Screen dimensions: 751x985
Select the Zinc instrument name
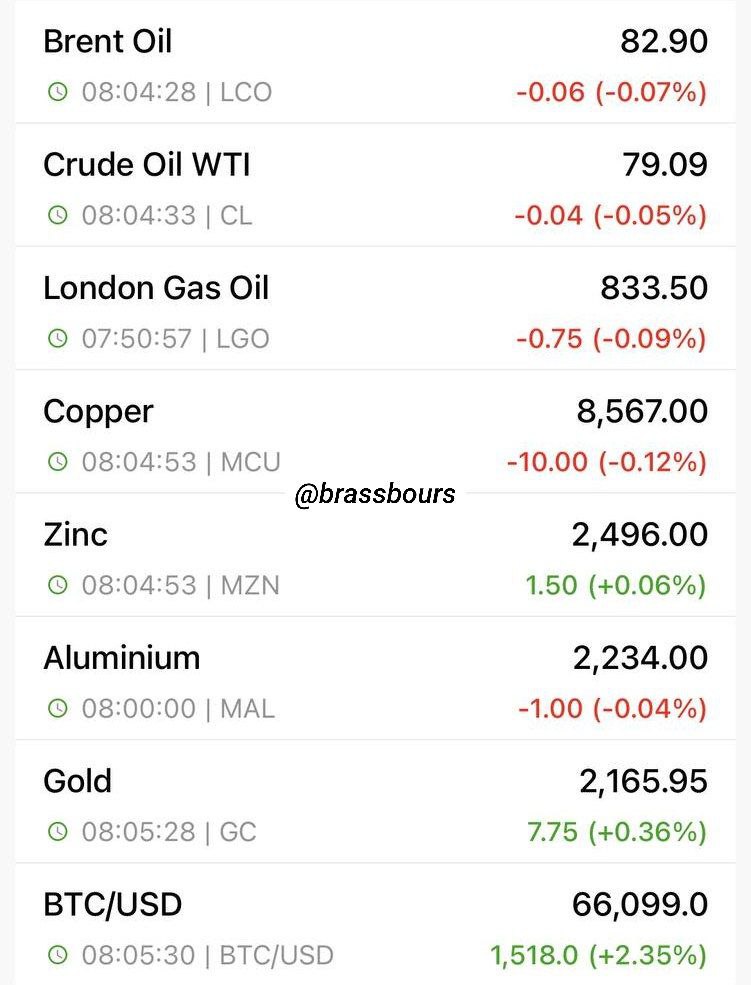[75, 535]
